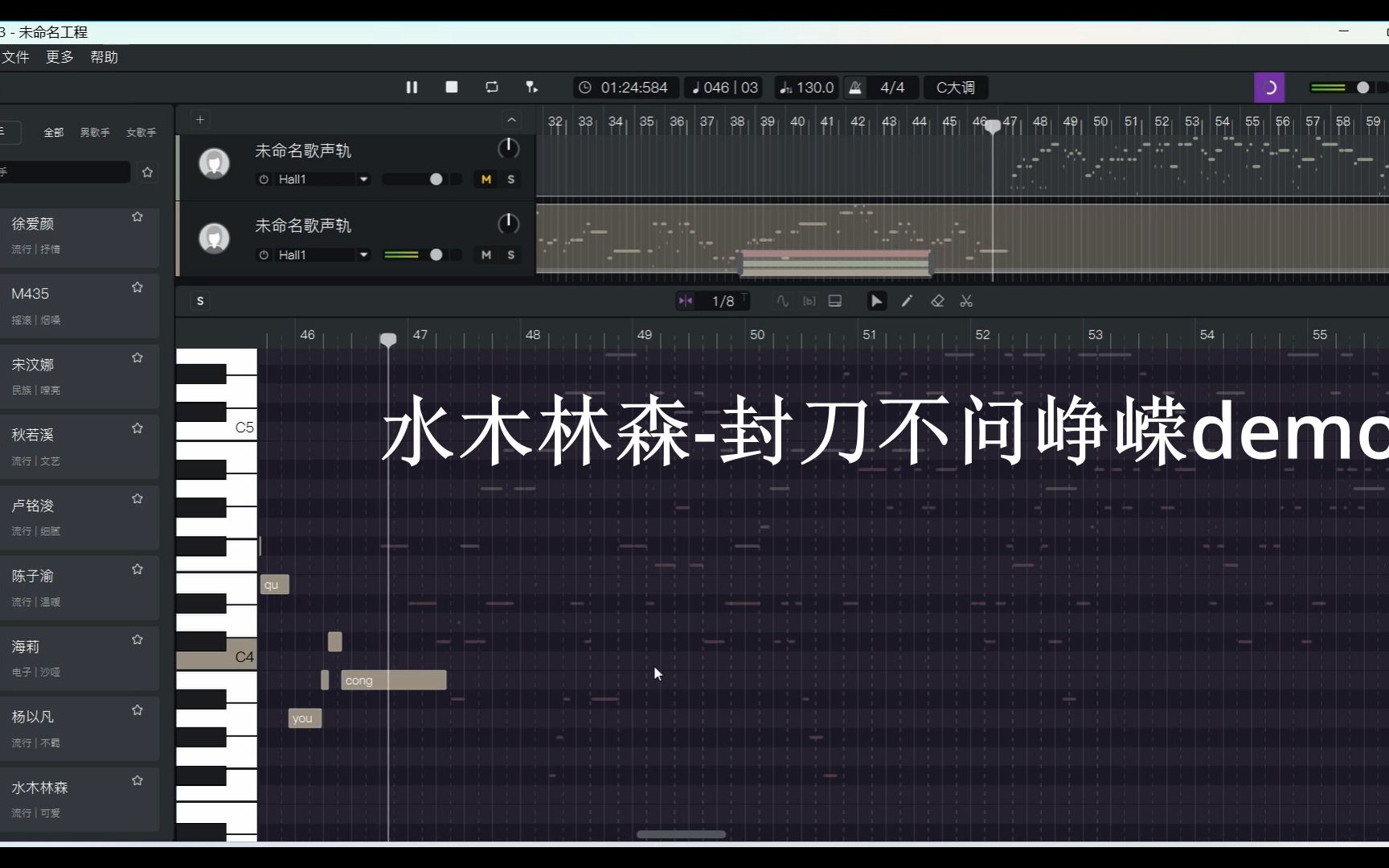Solo the second track
This screenshot has height=868, width=1389.
coord(511,255)
